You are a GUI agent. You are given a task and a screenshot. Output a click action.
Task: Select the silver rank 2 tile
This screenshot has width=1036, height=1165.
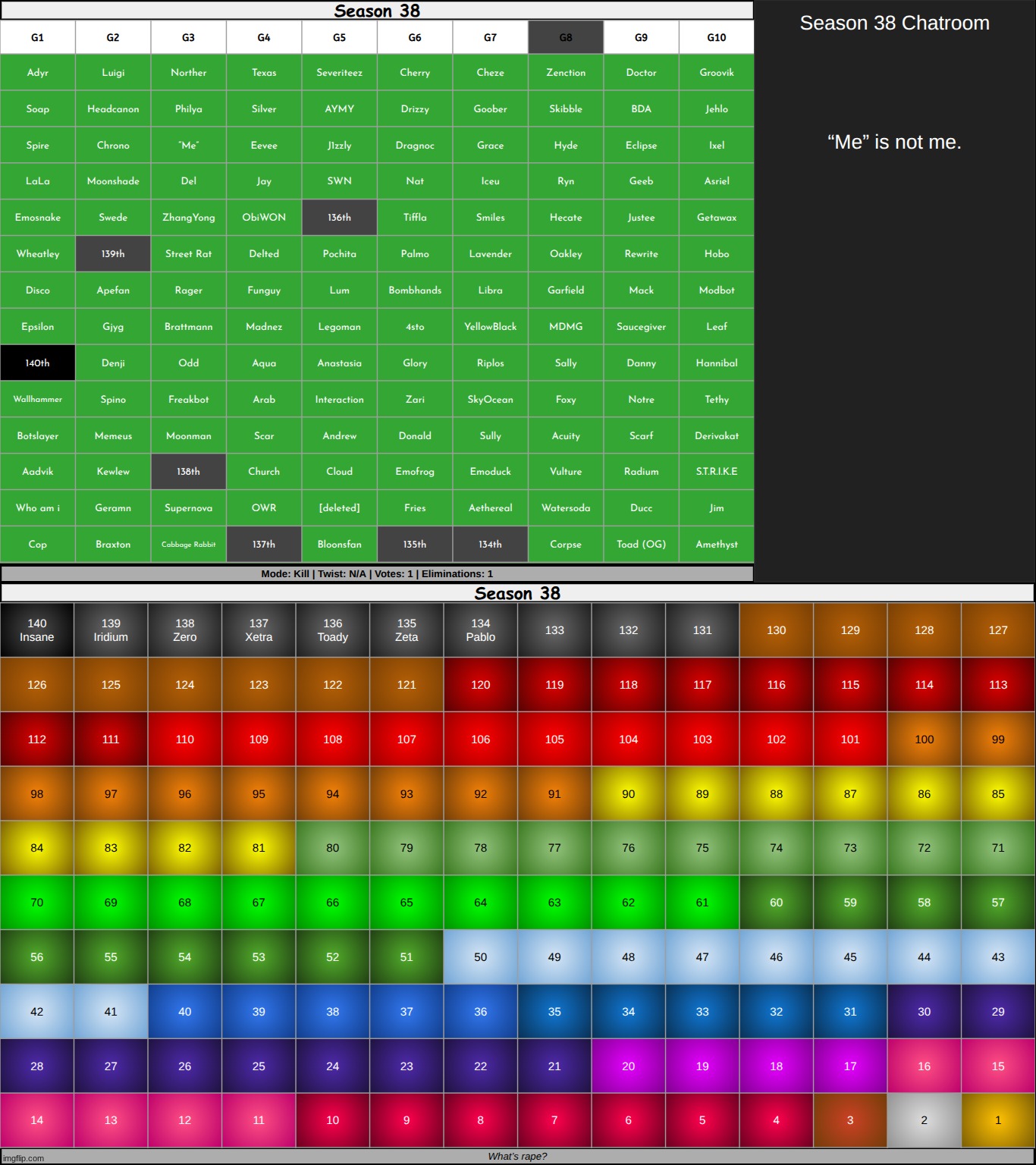924,1120
